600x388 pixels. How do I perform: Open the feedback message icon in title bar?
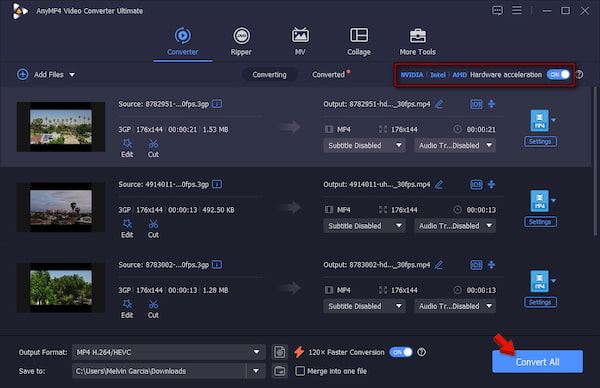pyautogui.click(x=497, y=10)
